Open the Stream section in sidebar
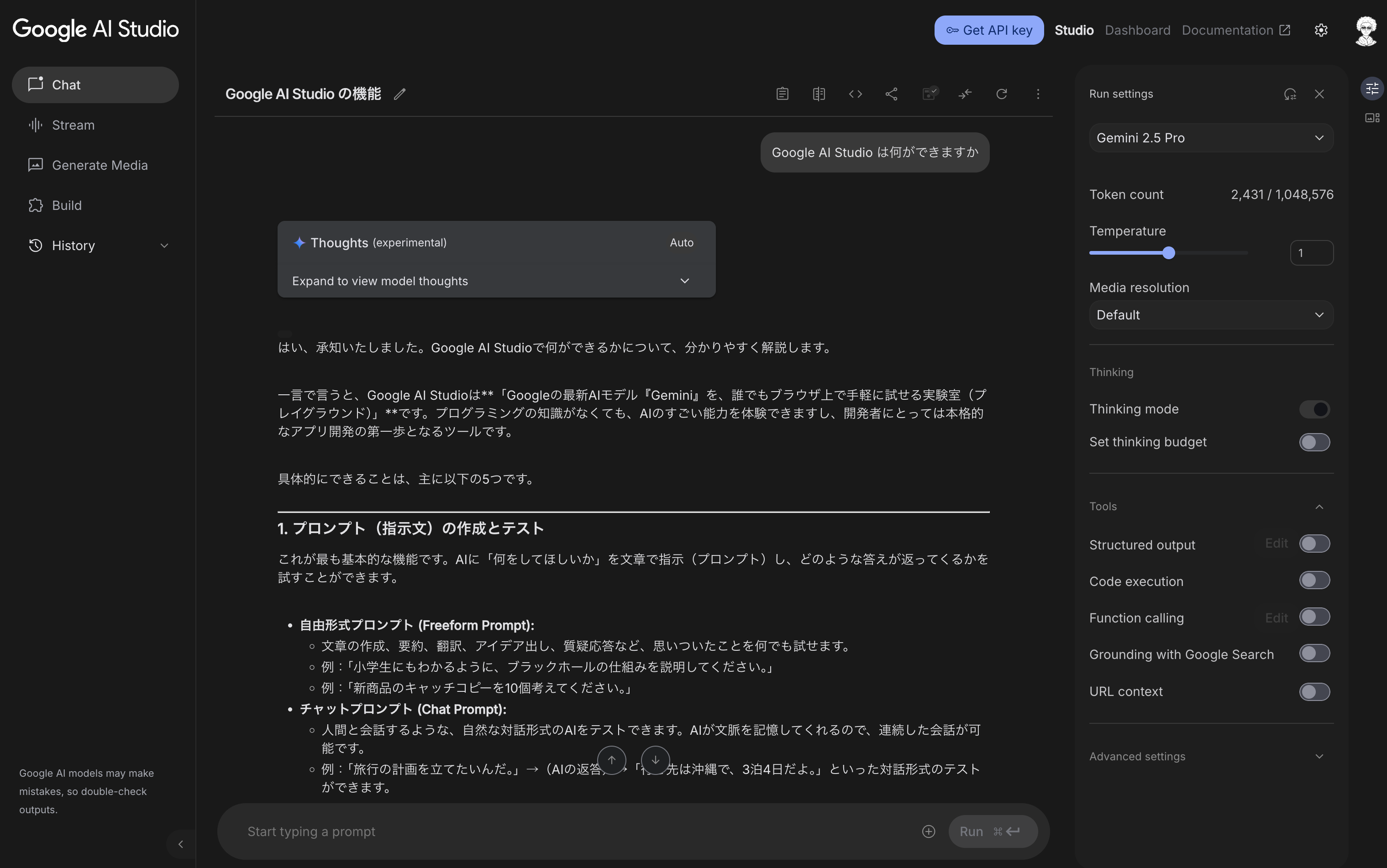 pyautogui.click(x=73, y=125)
